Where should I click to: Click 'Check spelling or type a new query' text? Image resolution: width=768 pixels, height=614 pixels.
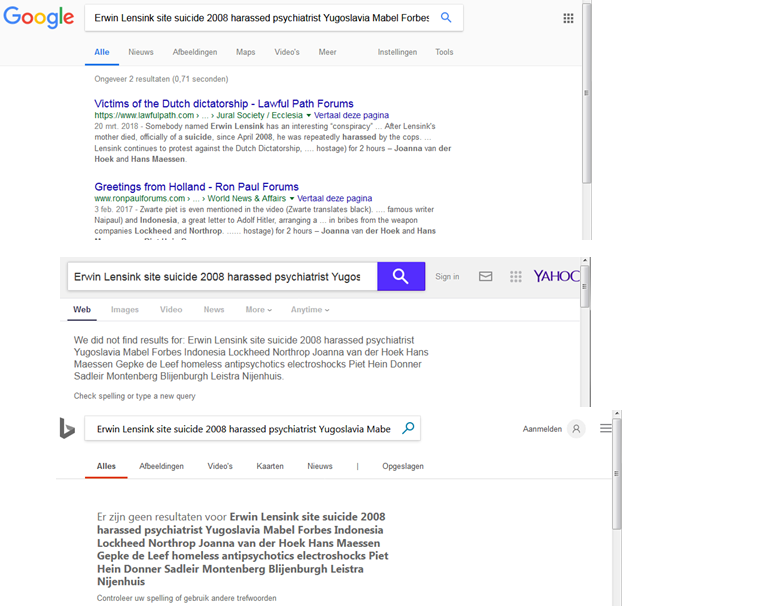point(135,396)
